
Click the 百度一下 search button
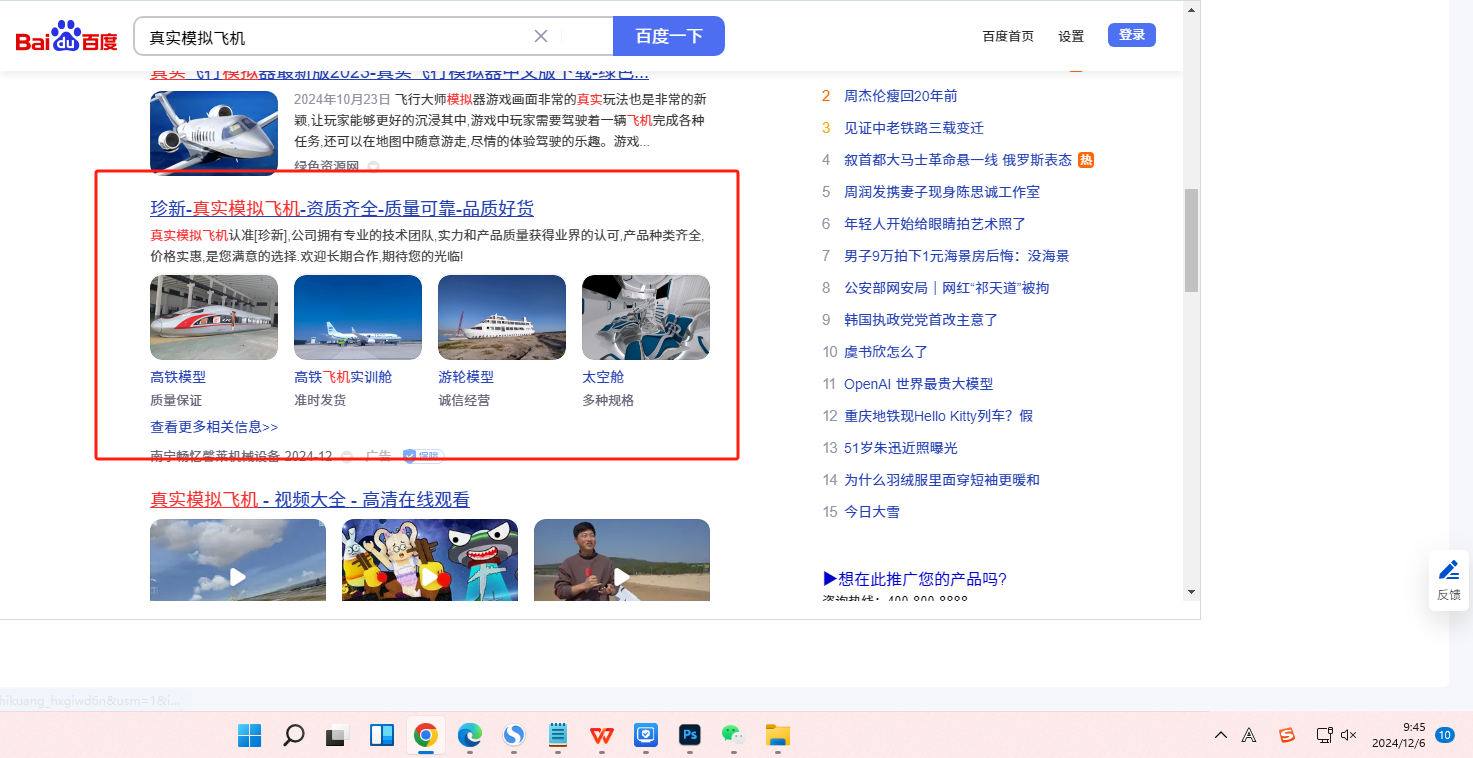(669, 36)
